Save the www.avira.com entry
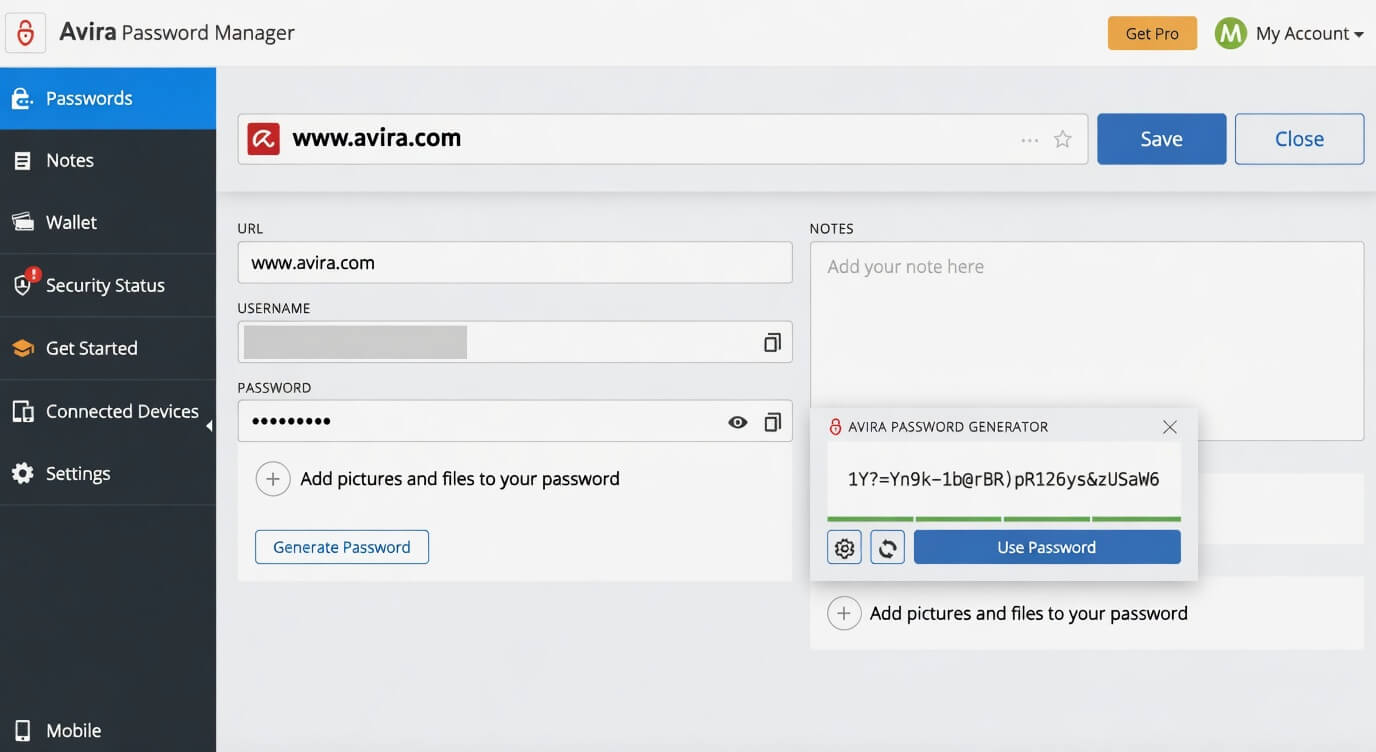 pos(1161,139)
